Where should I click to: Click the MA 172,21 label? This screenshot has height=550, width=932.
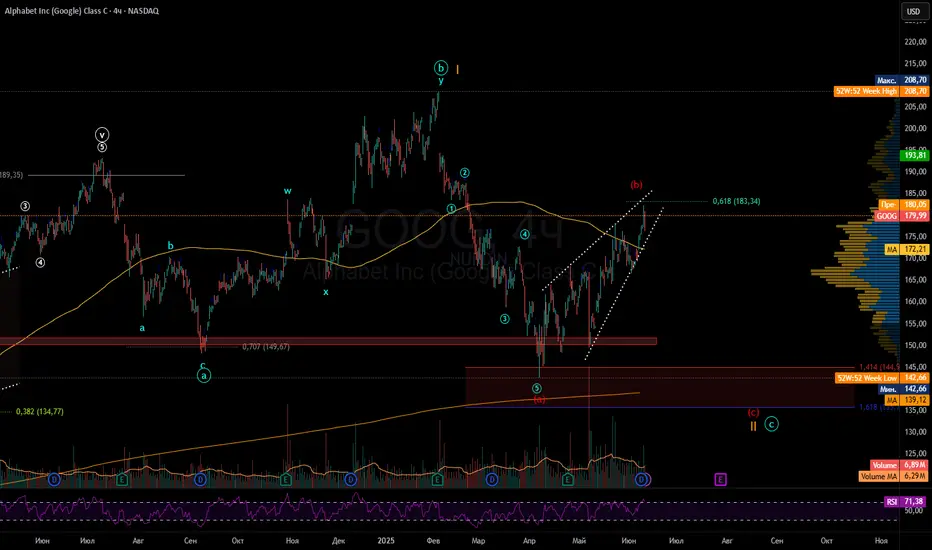pyautogui.click(x=906, y=249)
